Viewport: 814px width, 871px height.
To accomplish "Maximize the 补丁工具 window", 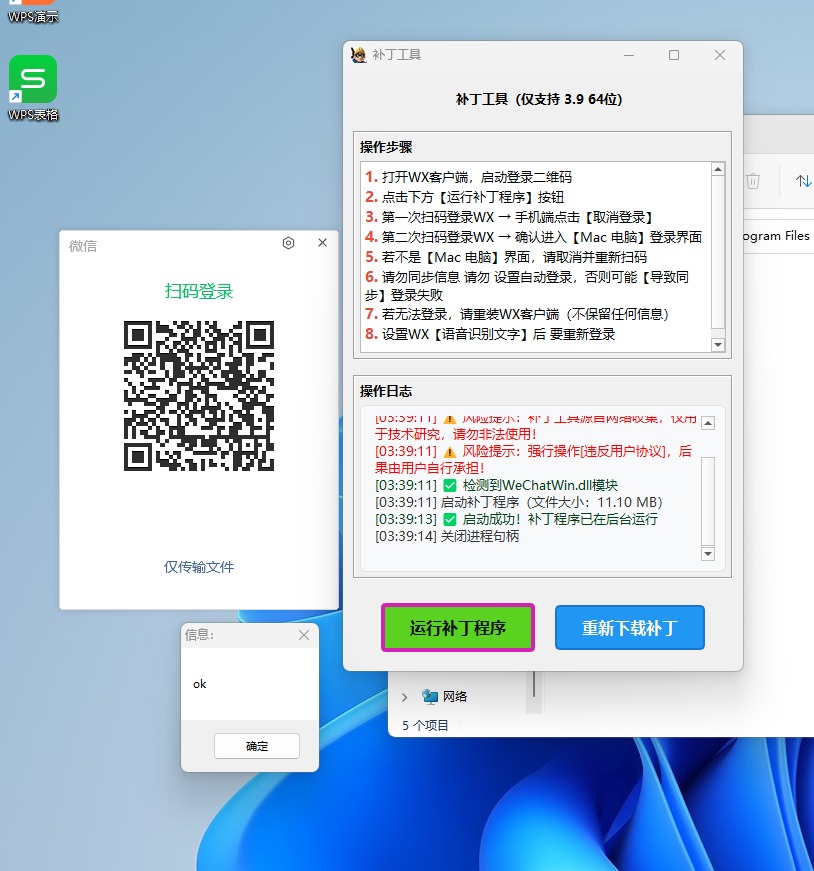I will click(674, 55).
